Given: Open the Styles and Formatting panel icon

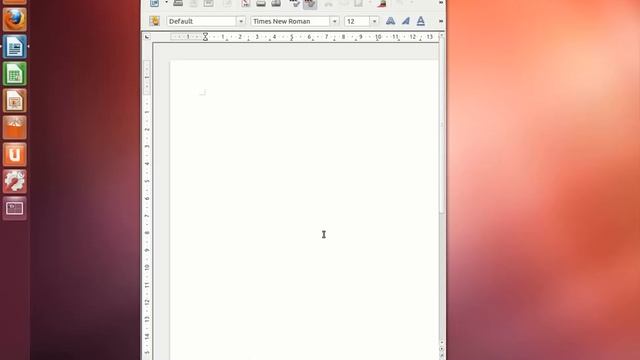Looking at the screenshot, I should pos(154,21).
